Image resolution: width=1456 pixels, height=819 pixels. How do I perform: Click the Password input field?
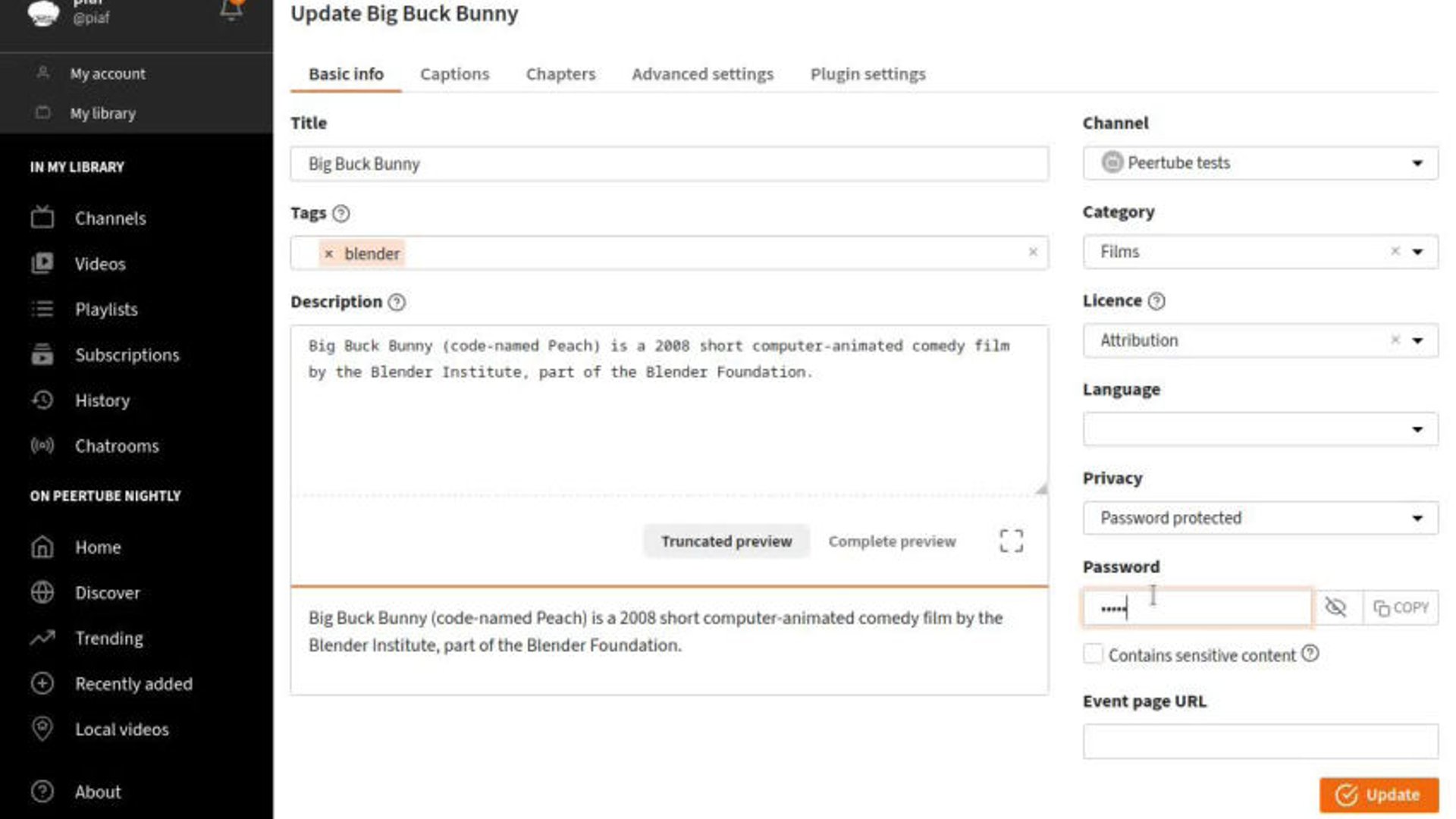[x=1197, y=607]
